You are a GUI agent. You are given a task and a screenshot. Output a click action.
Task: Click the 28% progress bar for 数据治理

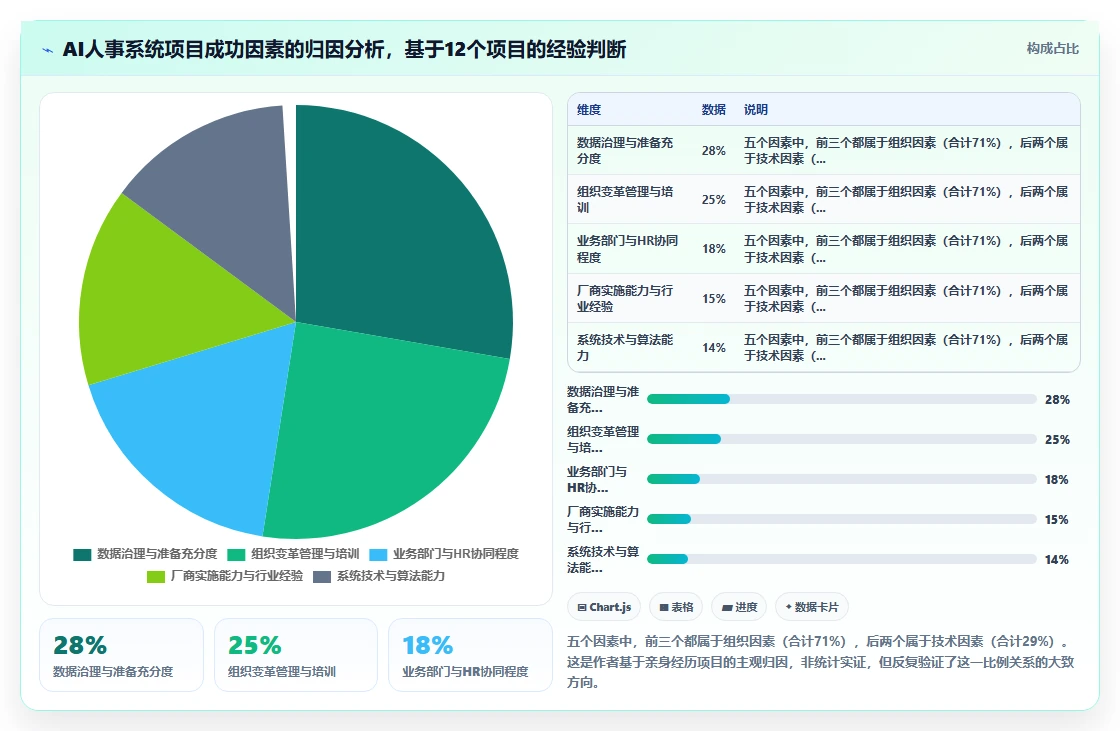(841, 399)
